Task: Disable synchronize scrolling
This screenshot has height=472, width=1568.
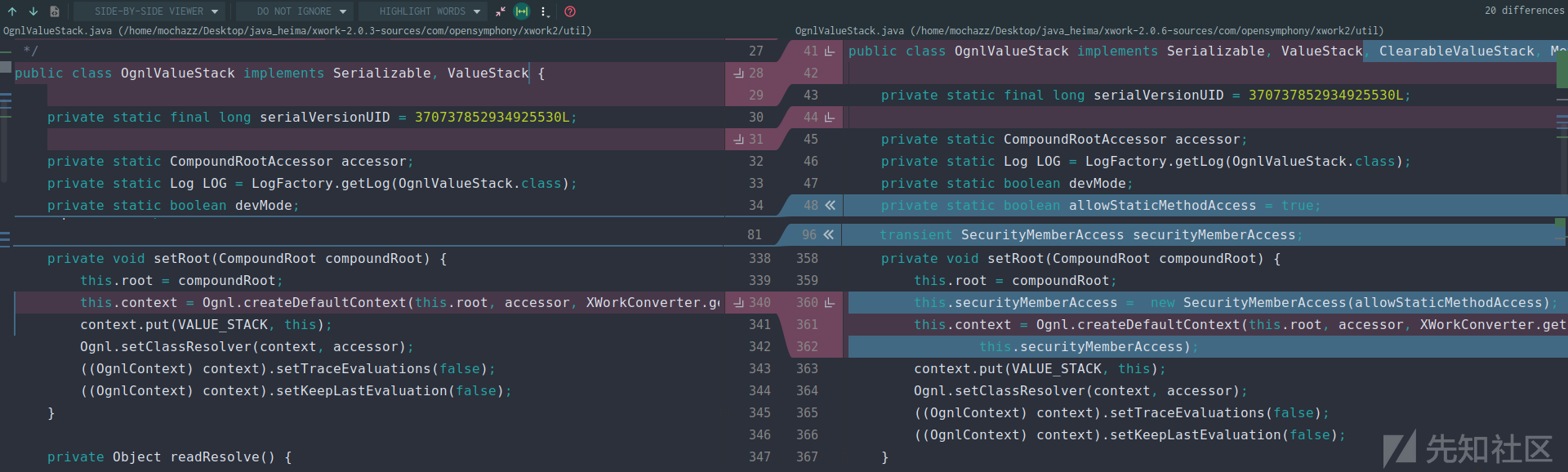Action: pos(522,11)
